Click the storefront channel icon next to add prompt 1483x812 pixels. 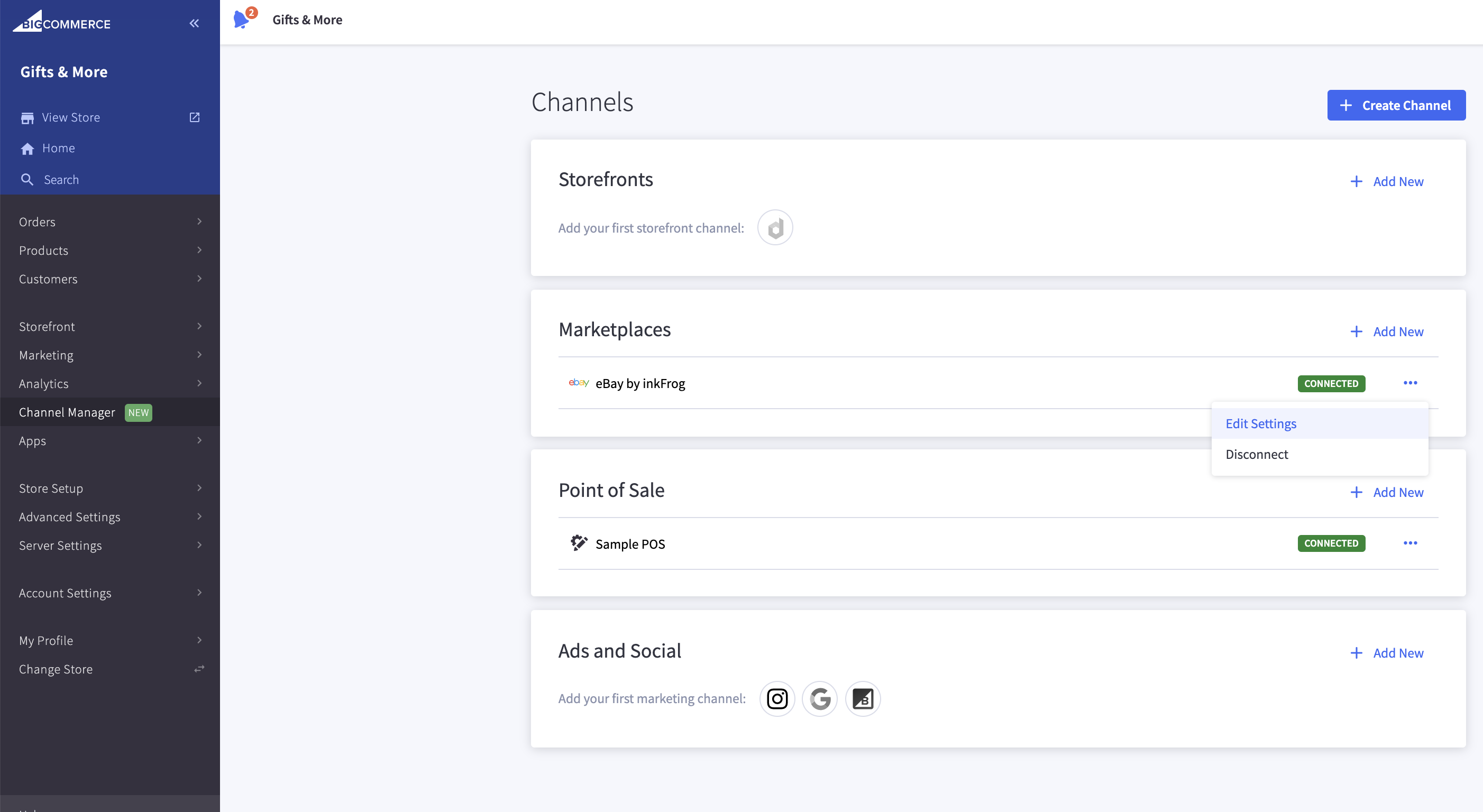coord(774,227)
